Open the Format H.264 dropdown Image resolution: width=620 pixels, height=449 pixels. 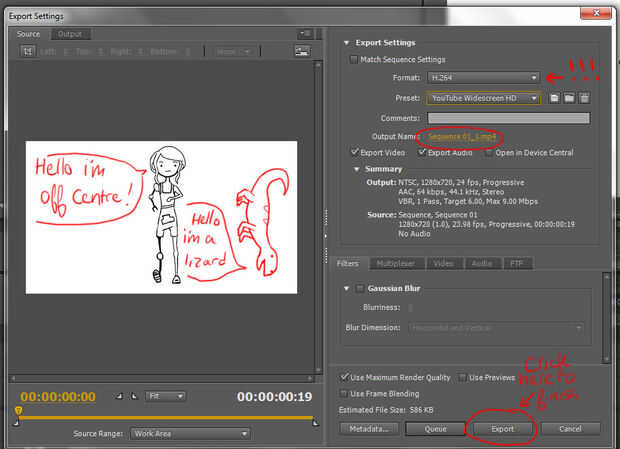(x=483, y=77)
